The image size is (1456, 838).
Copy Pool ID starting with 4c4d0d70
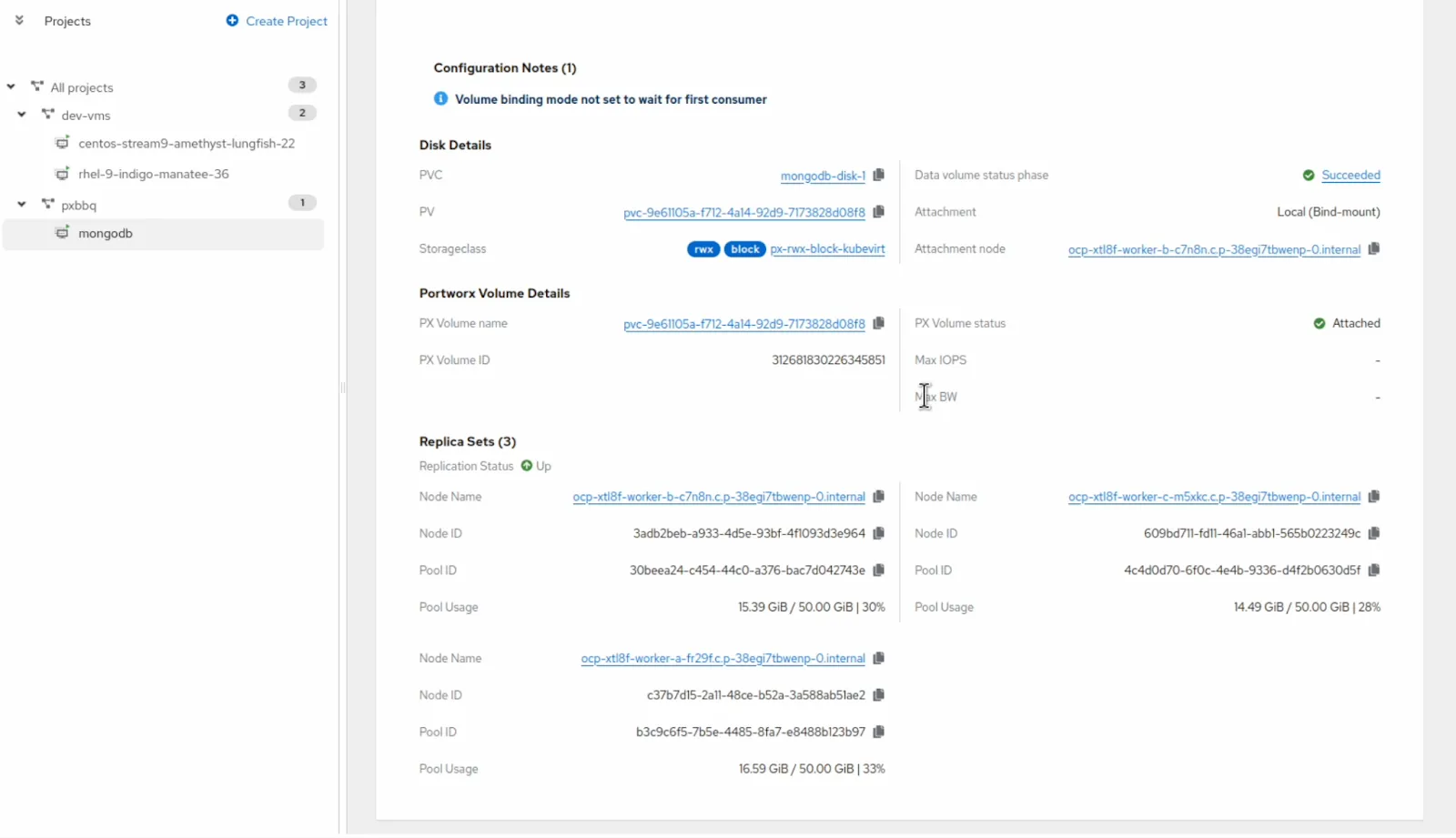tap(1373, 570)
